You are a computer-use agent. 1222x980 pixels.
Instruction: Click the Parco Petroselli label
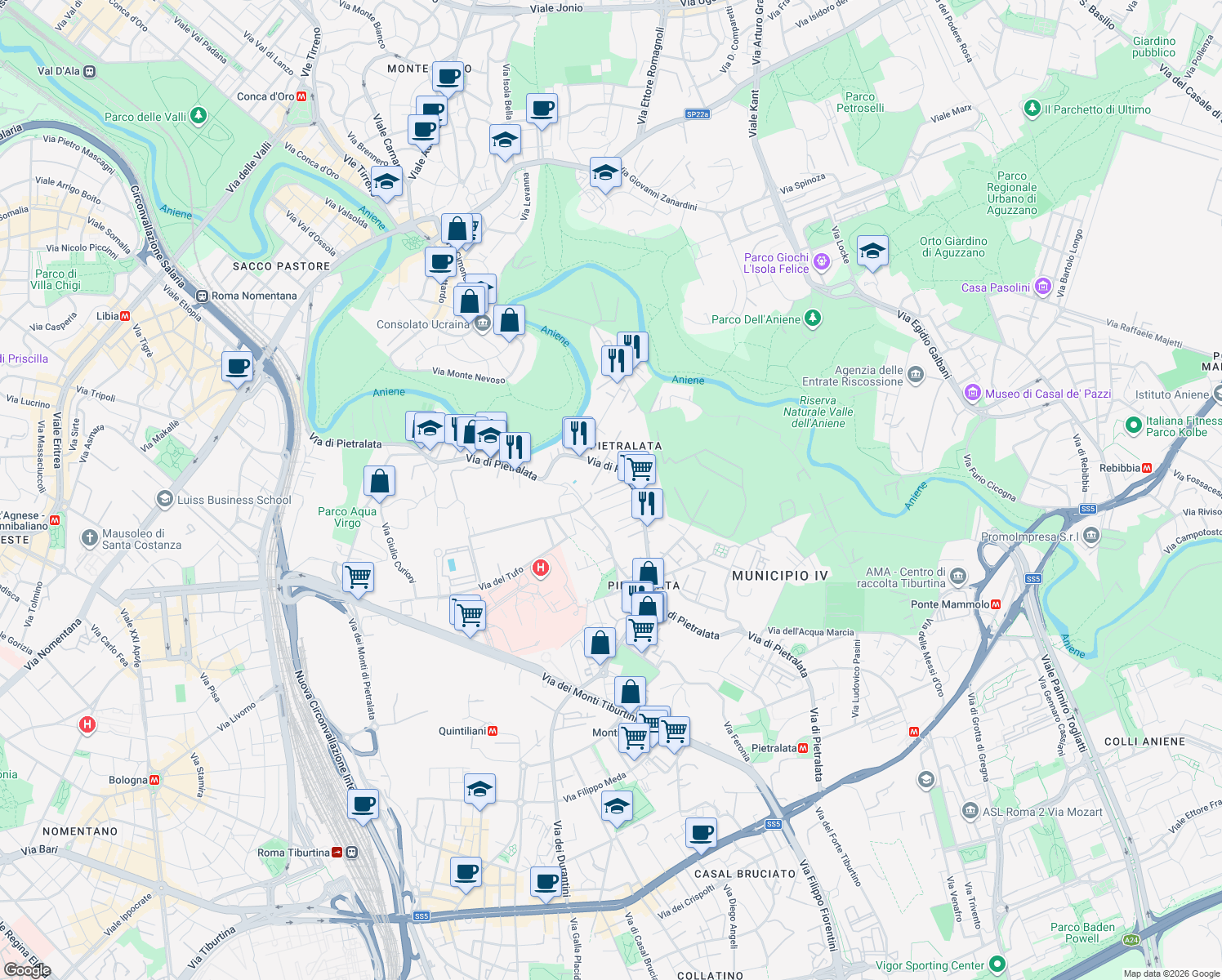pyautogui.click(x=860, y=102)
